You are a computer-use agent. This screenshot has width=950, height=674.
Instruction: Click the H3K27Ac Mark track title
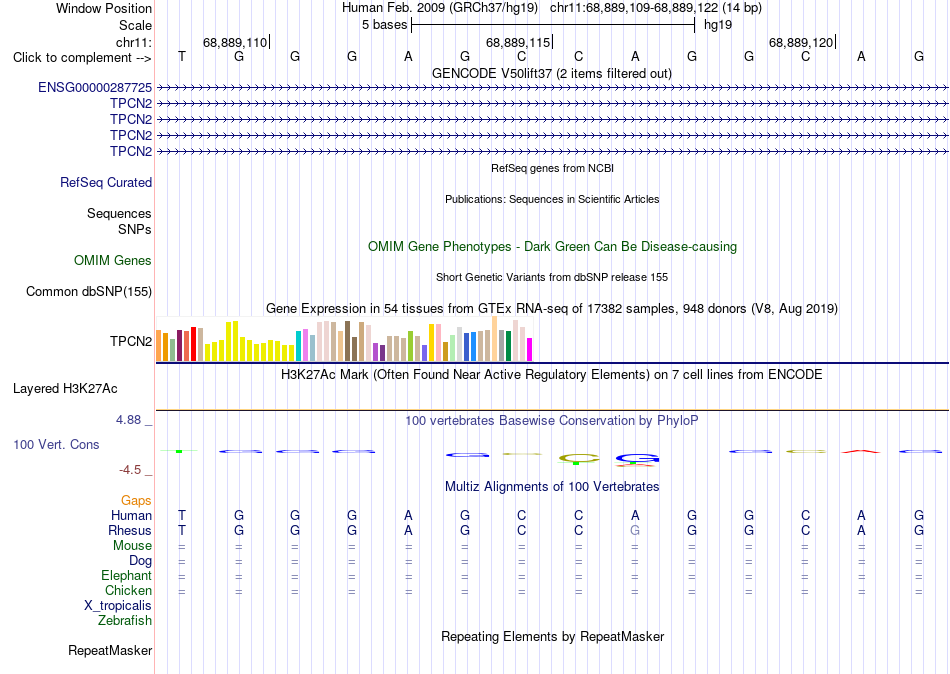point(552,375)
